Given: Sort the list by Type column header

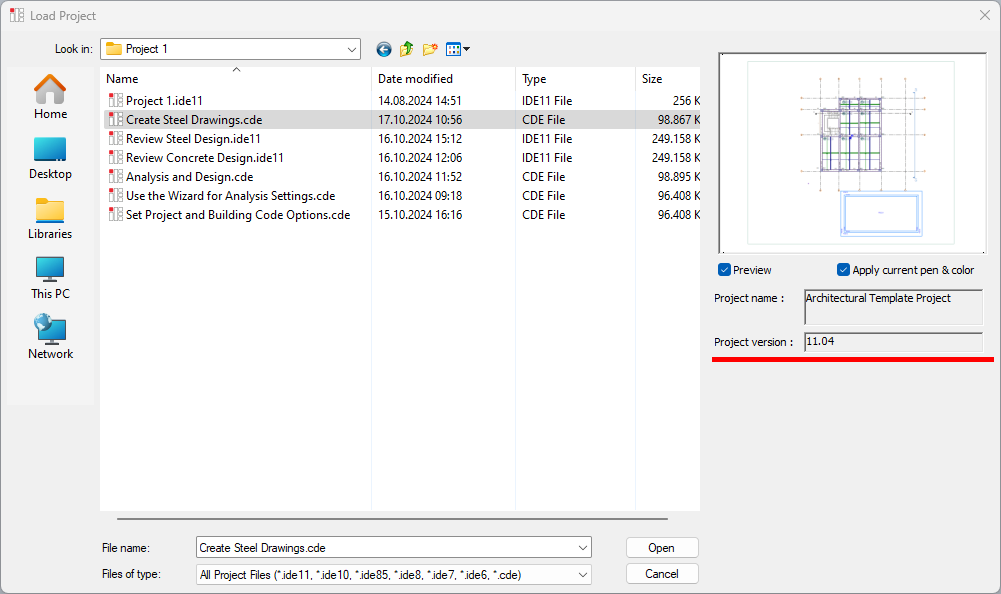Looking at the screenshot, I should tap(535, 79).
